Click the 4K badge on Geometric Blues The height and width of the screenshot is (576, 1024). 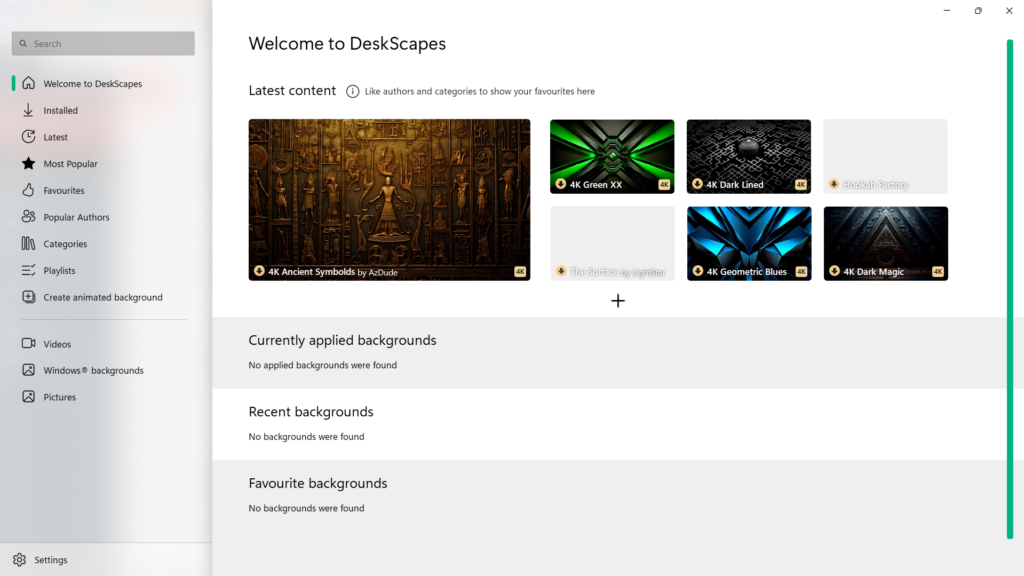click(x=801, y=272)
